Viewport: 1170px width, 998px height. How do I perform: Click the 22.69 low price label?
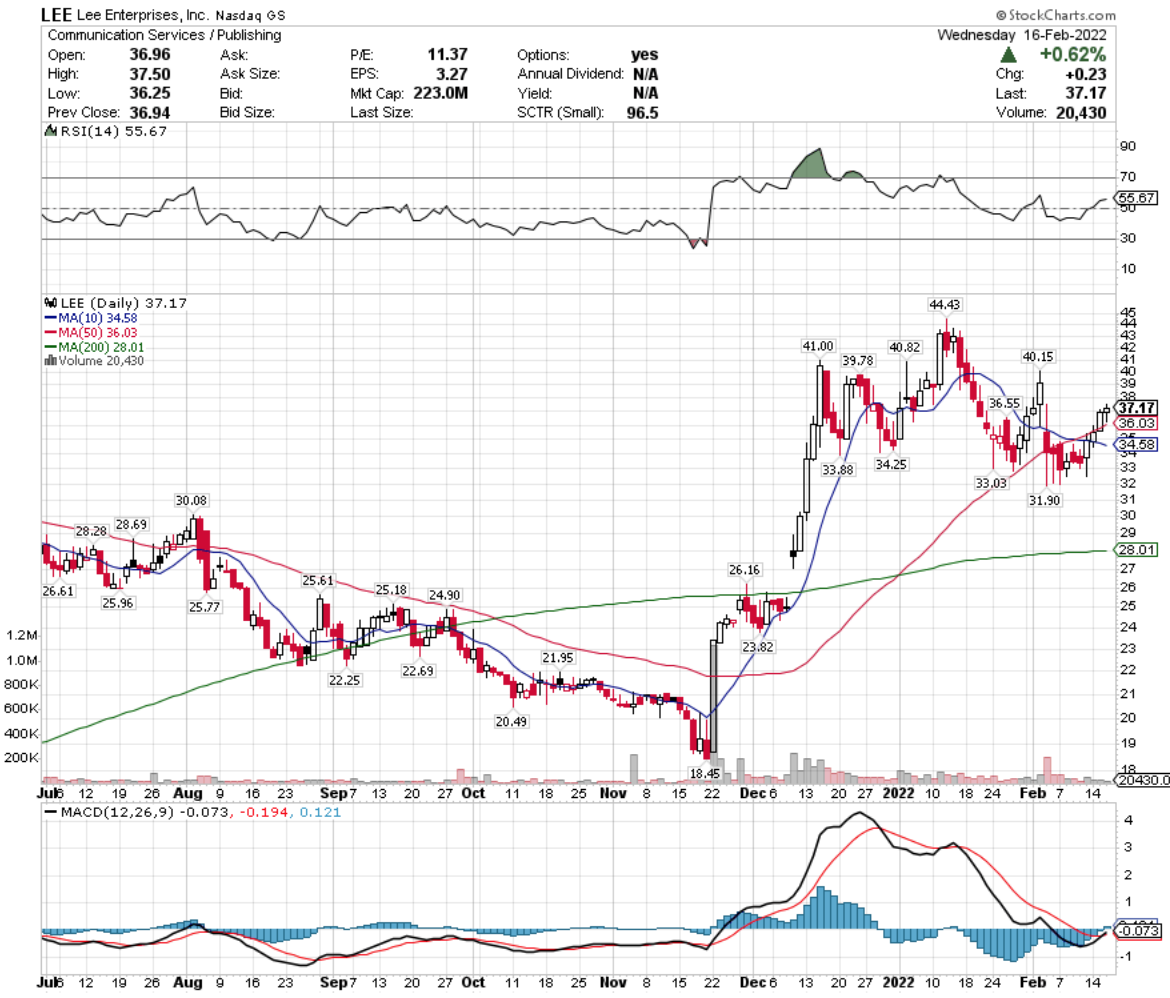coord(418,670)
